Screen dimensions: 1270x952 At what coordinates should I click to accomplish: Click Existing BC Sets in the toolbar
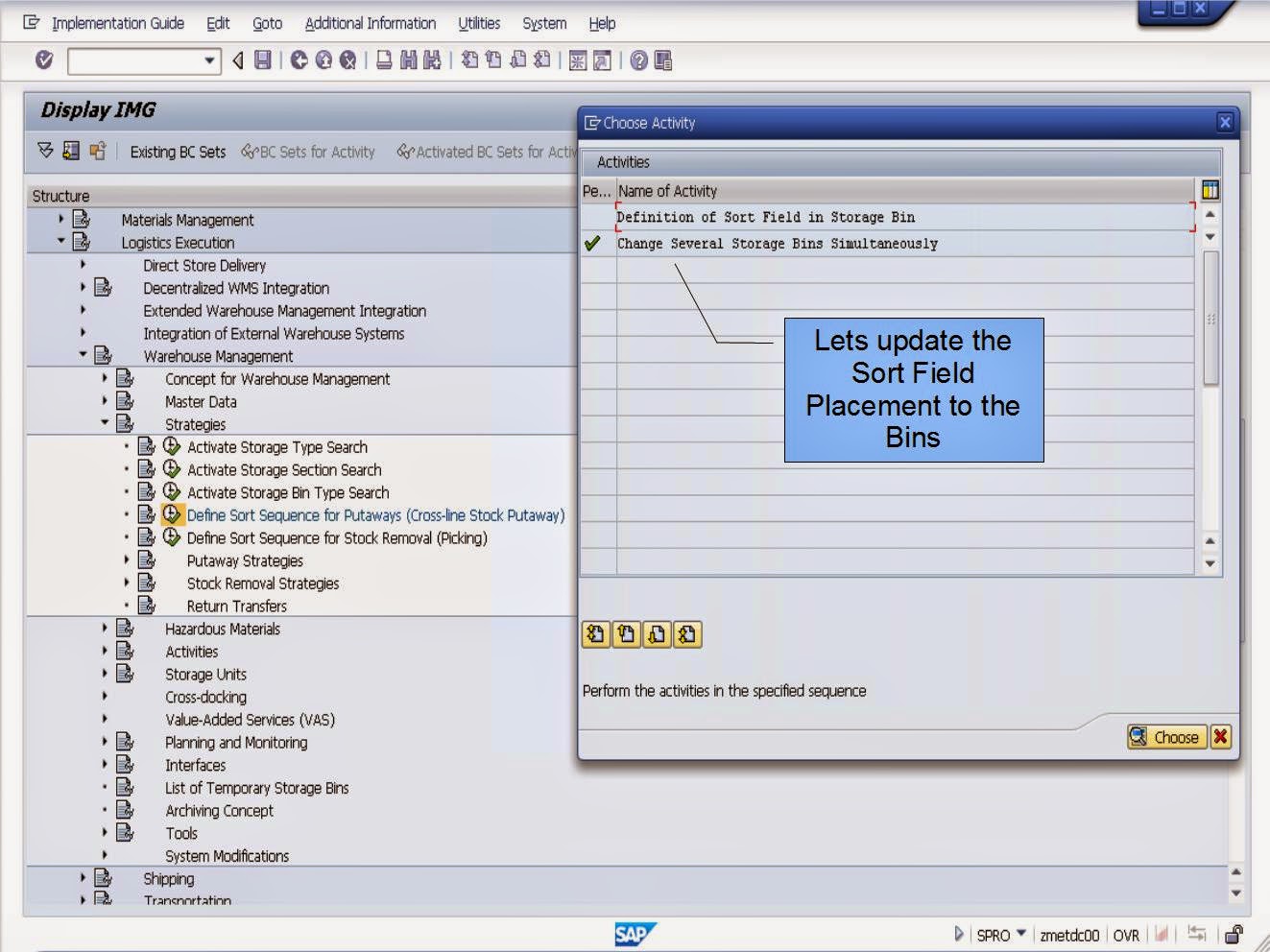point(177,152)
